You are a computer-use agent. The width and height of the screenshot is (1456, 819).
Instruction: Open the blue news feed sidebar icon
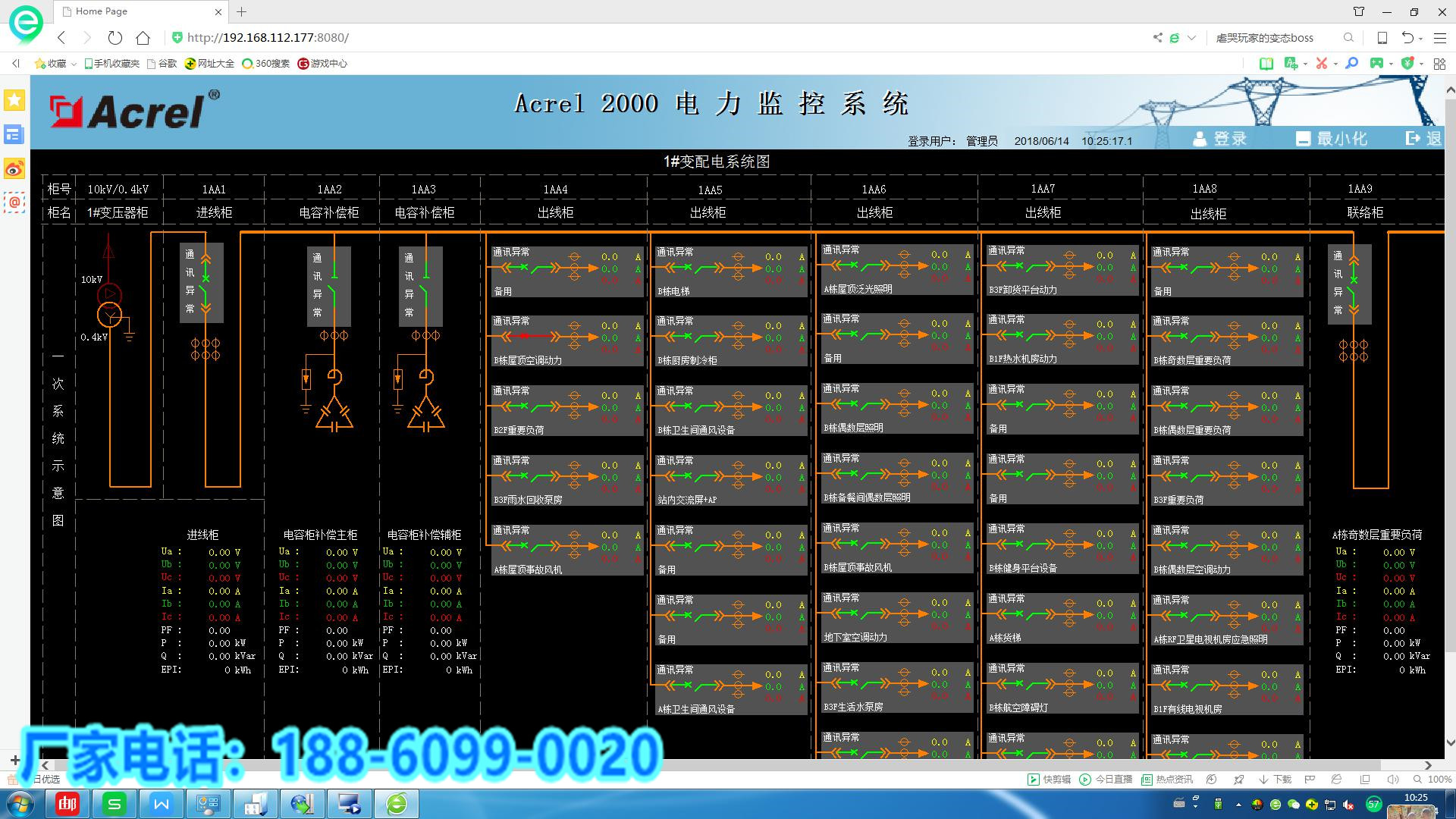[x=14, y=134]
